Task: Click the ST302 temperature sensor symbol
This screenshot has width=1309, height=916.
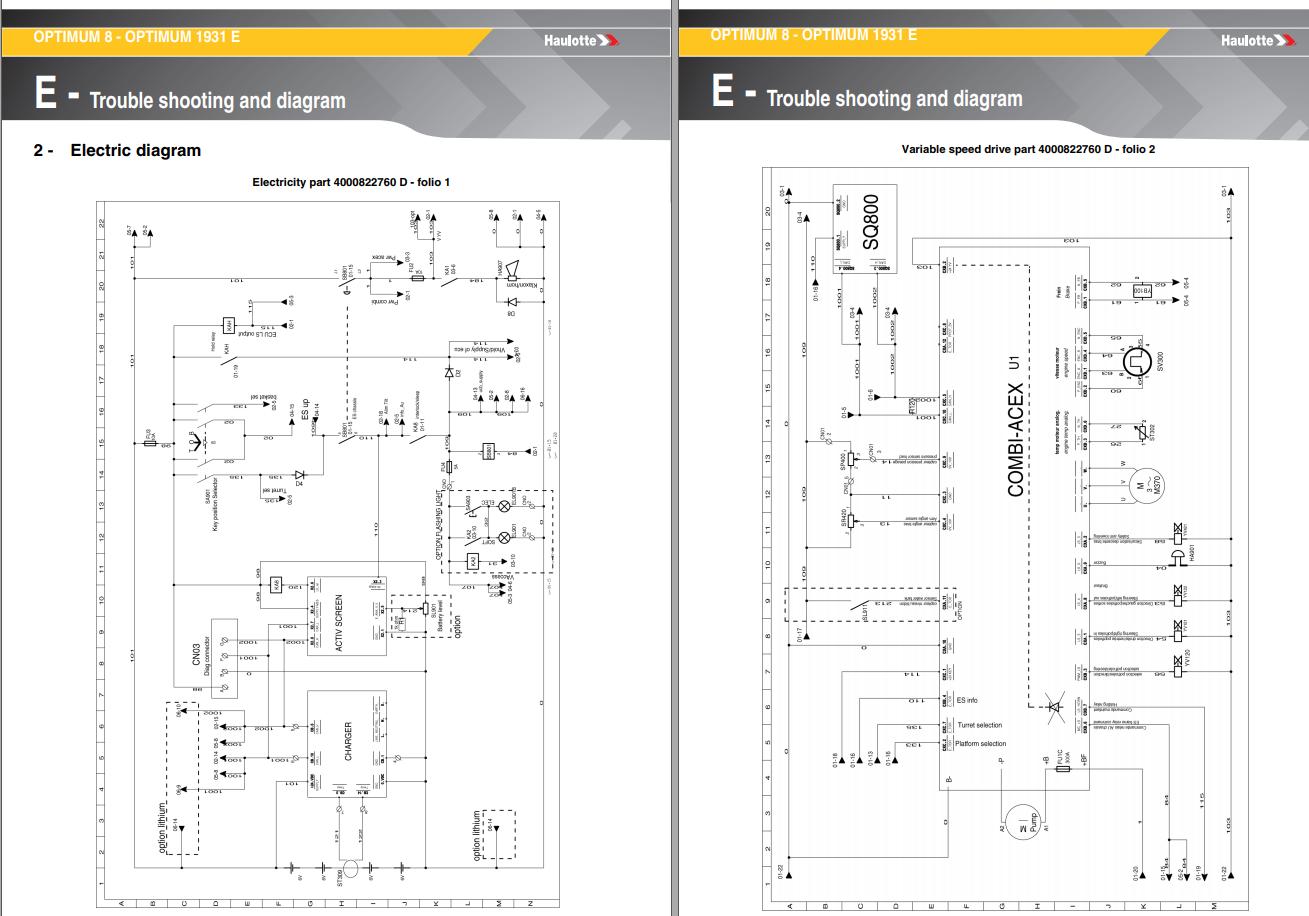Action: click(1141, 431)
